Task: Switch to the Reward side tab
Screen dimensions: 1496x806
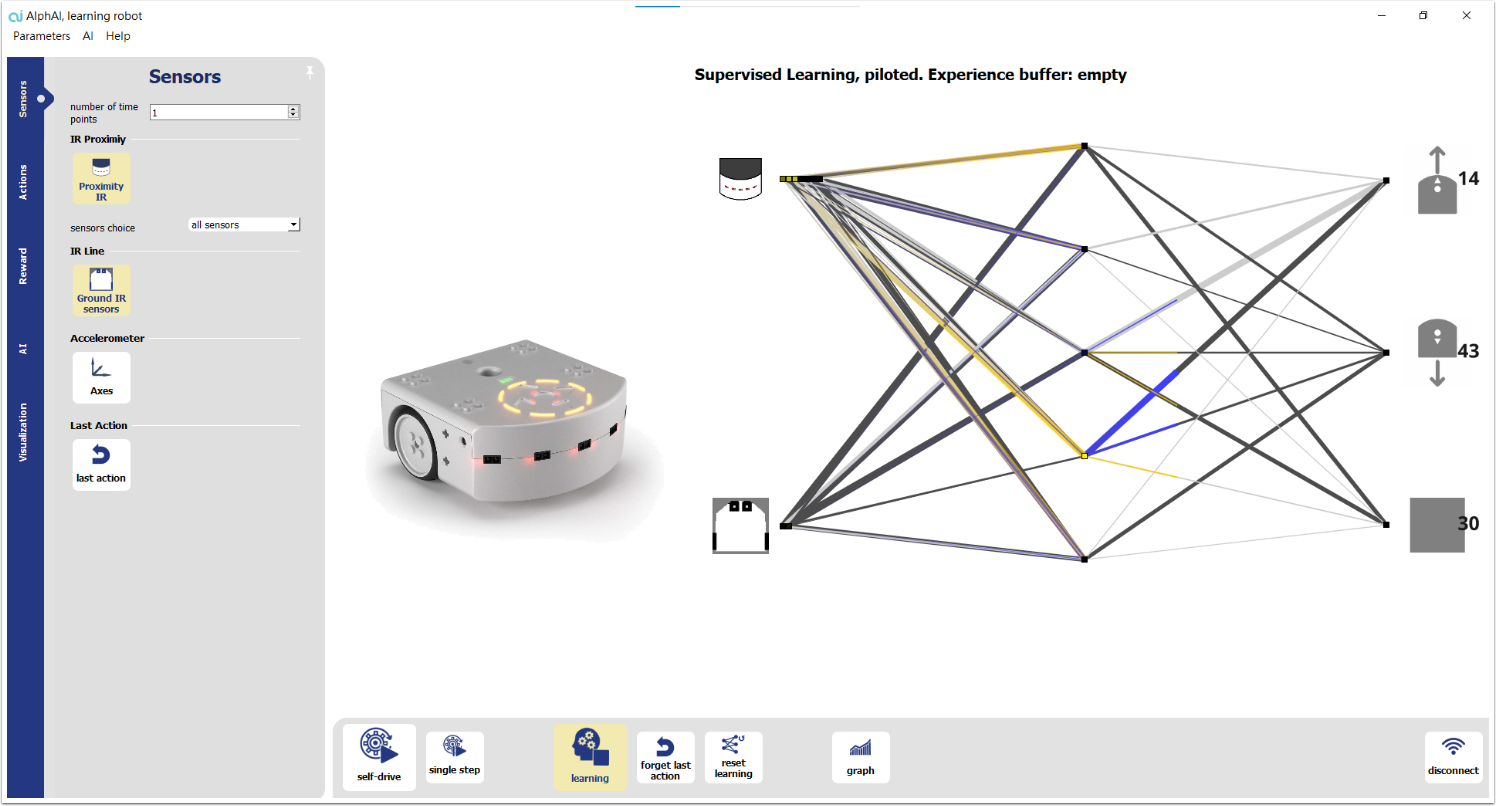Action: click(25, 266)
